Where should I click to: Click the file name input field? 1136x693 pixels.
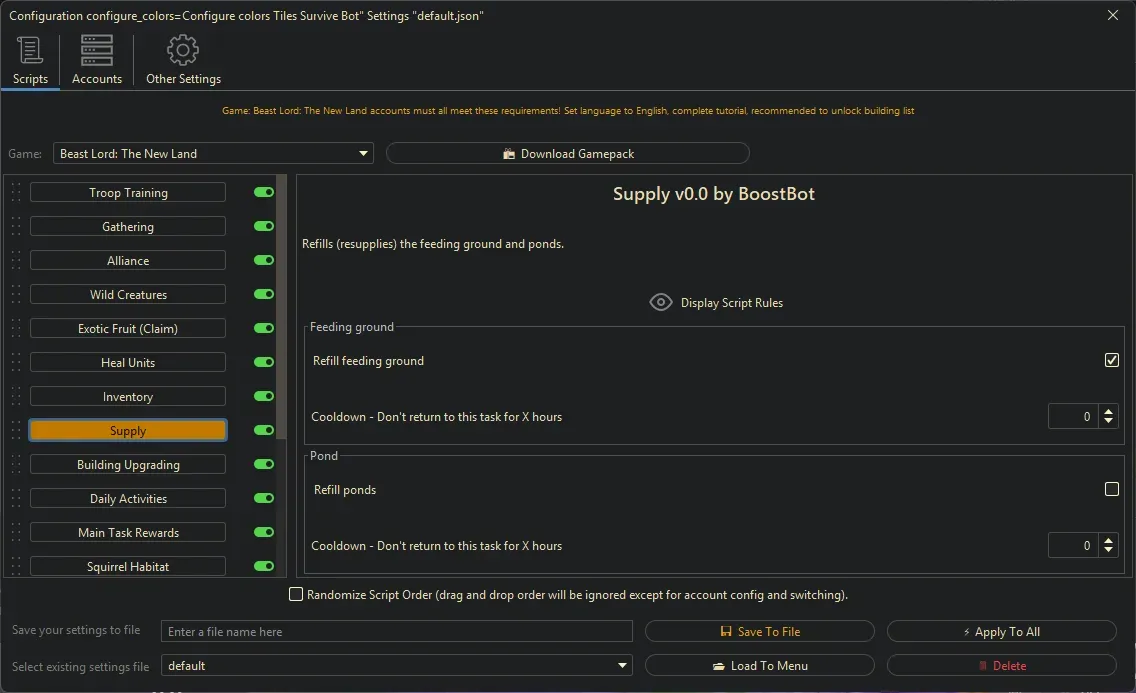pos(397,632)
